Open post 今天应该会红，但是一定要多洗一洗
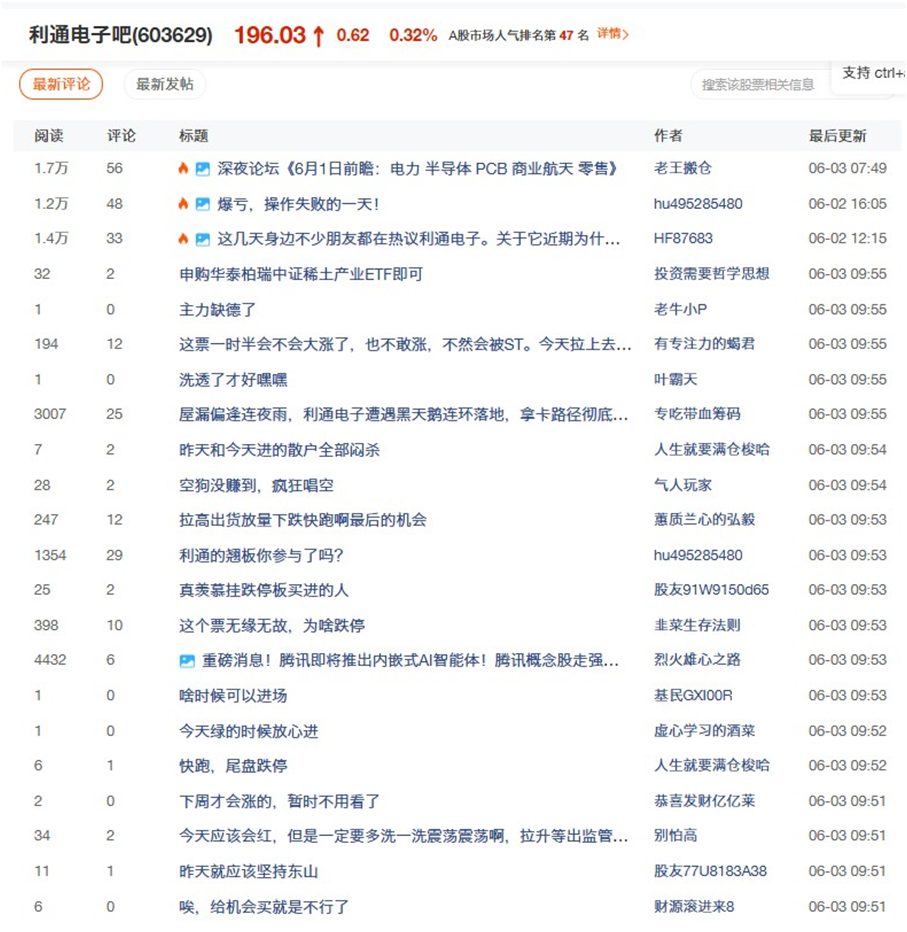The width and height of the screenshot is (907, 932). pos(404,836)
